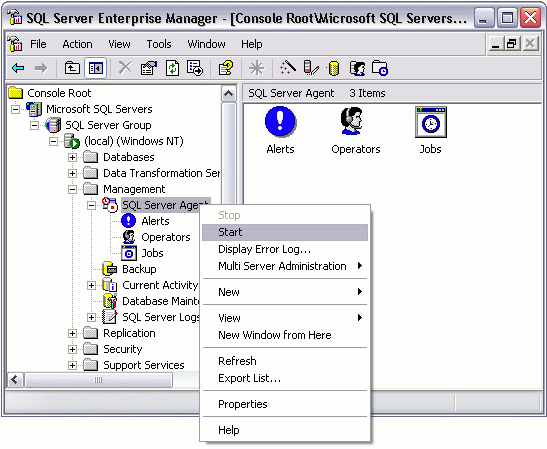Select Alerts node in the tree
This screenshot has width=547, height=449.
pyautogui.click(x=155, y=221)
